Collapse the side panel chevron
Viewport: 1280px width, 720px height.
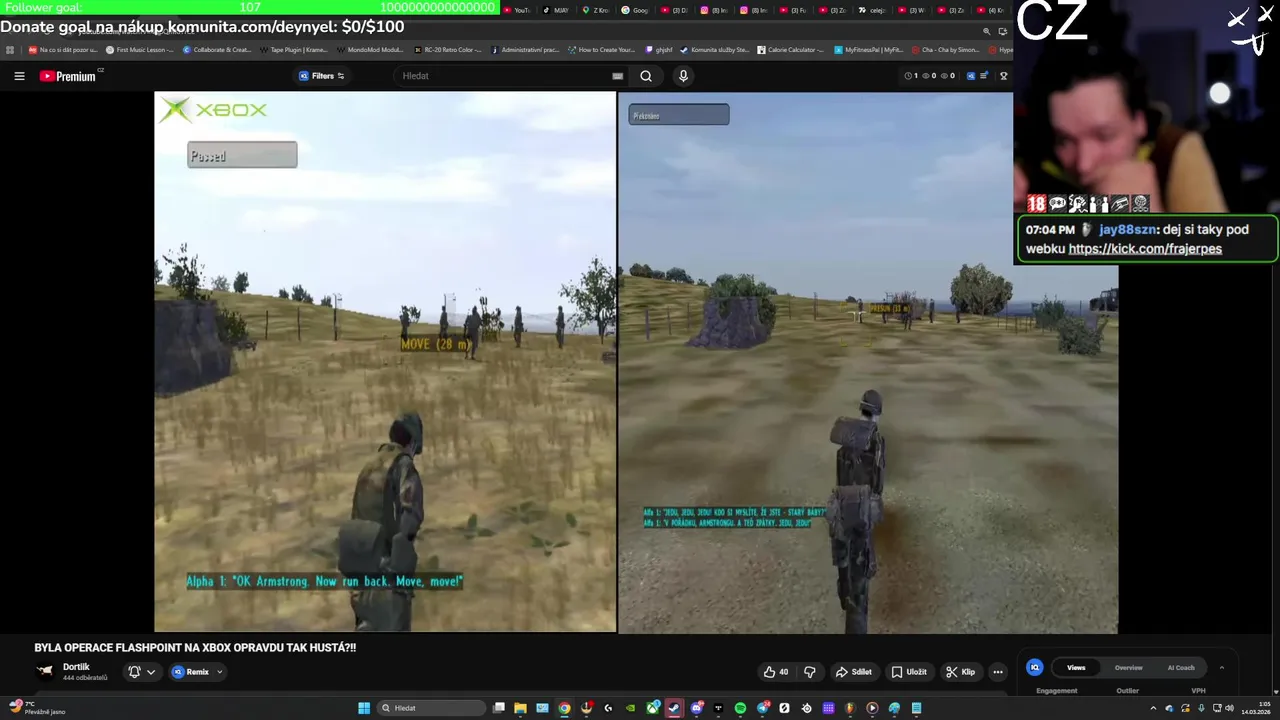coord(1221,667)
